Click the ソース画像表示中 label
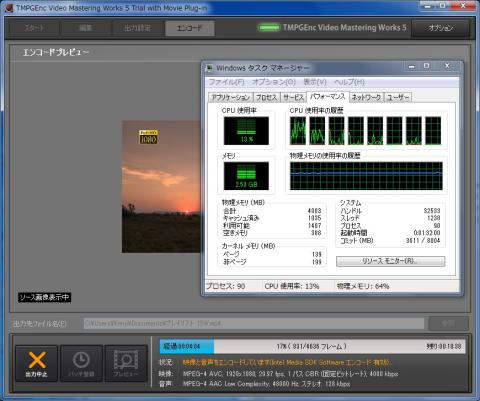This screenshot has width=480, height=401. tap(44, 297)
